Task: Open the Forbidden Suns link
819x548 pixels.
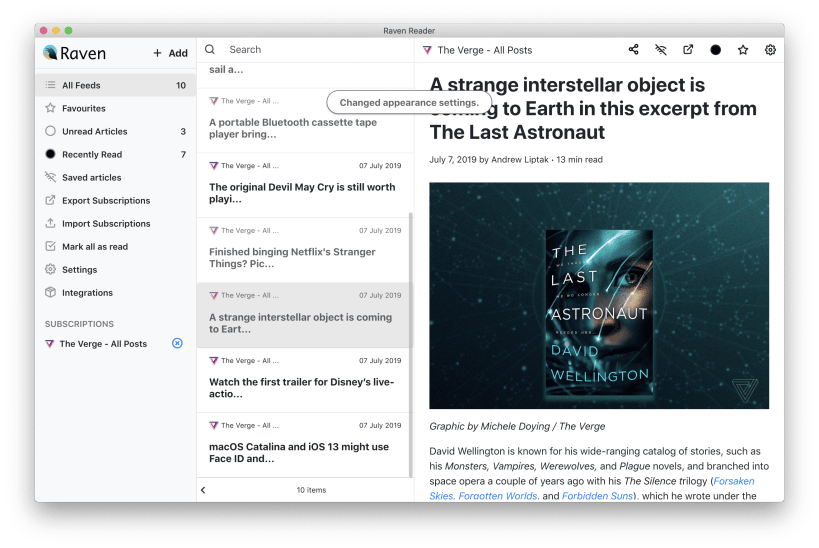Action: click(598, 496)
